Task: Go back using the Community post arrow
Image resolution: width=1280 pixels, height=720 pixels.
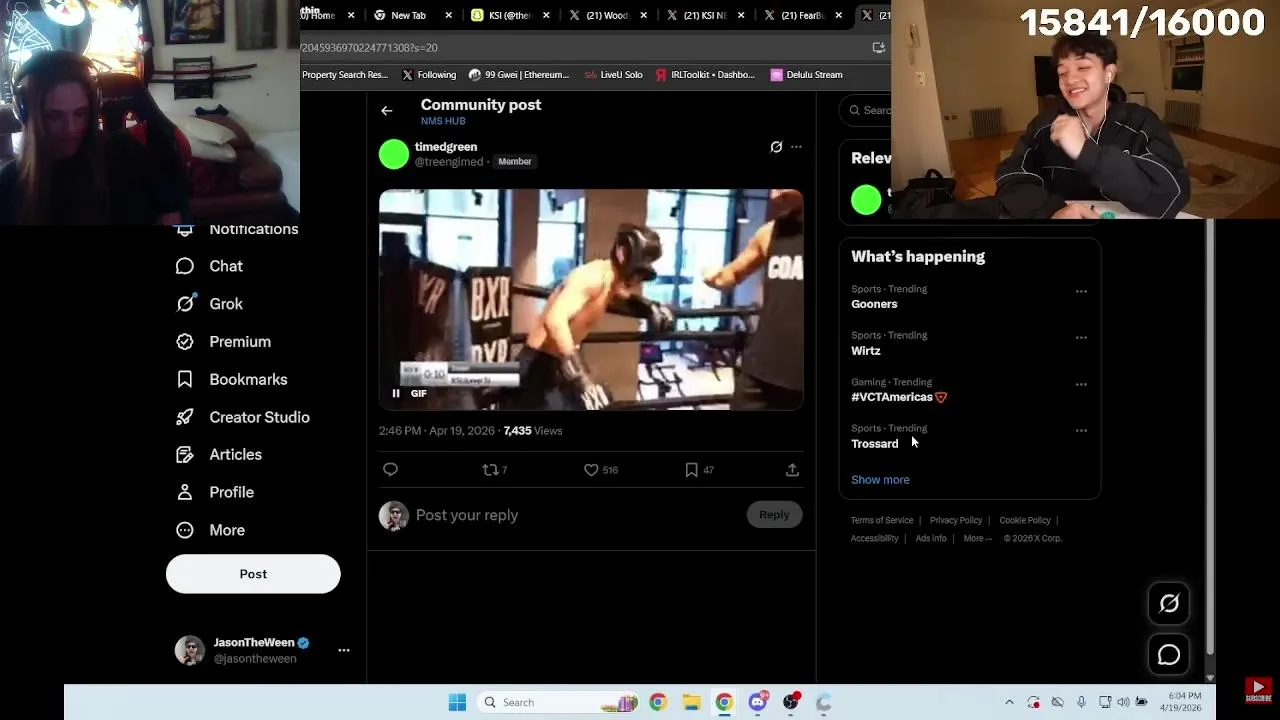Action: pos(387,111)
